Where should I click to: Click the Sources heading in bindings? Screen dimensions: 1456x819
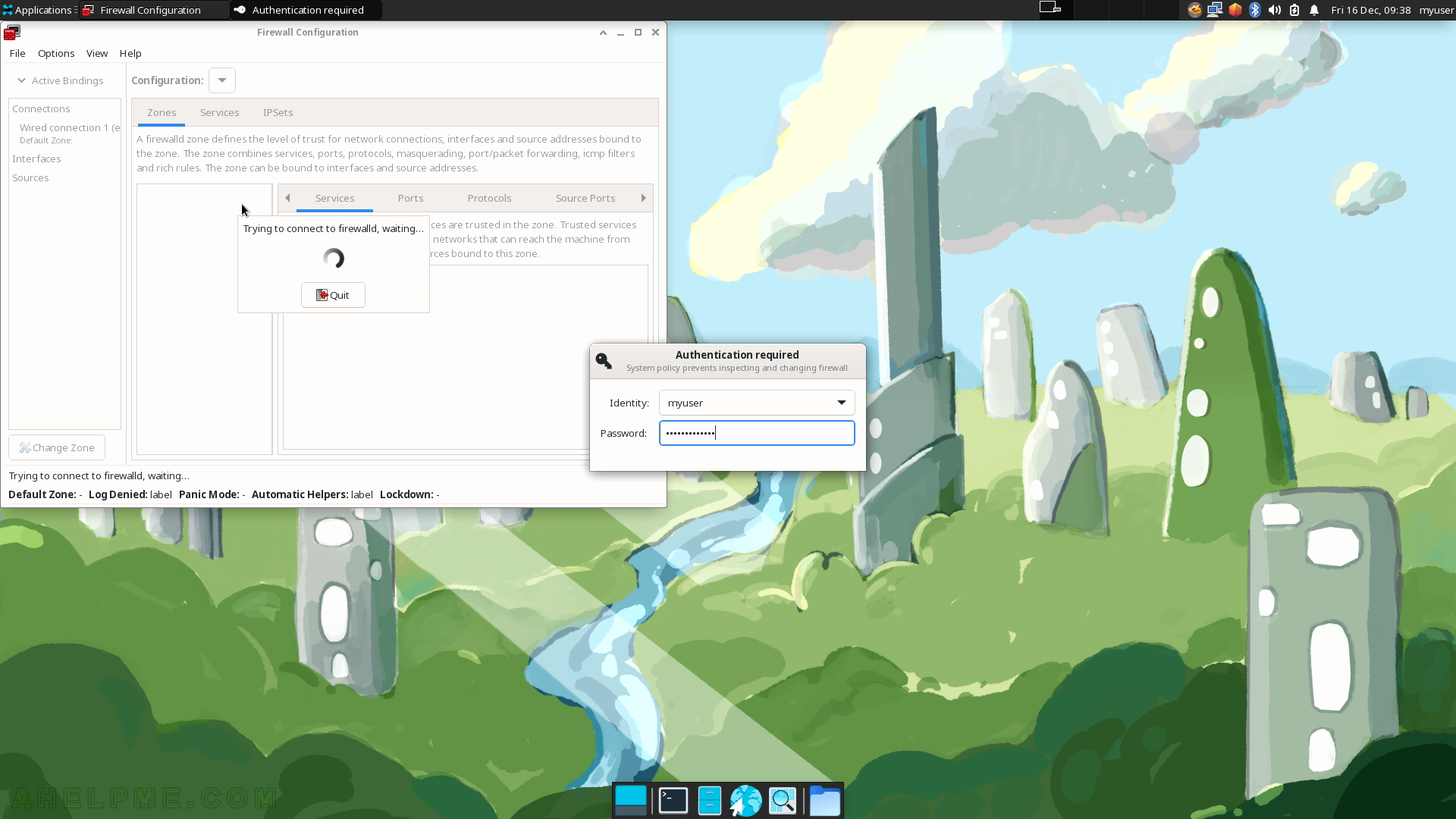30,177
